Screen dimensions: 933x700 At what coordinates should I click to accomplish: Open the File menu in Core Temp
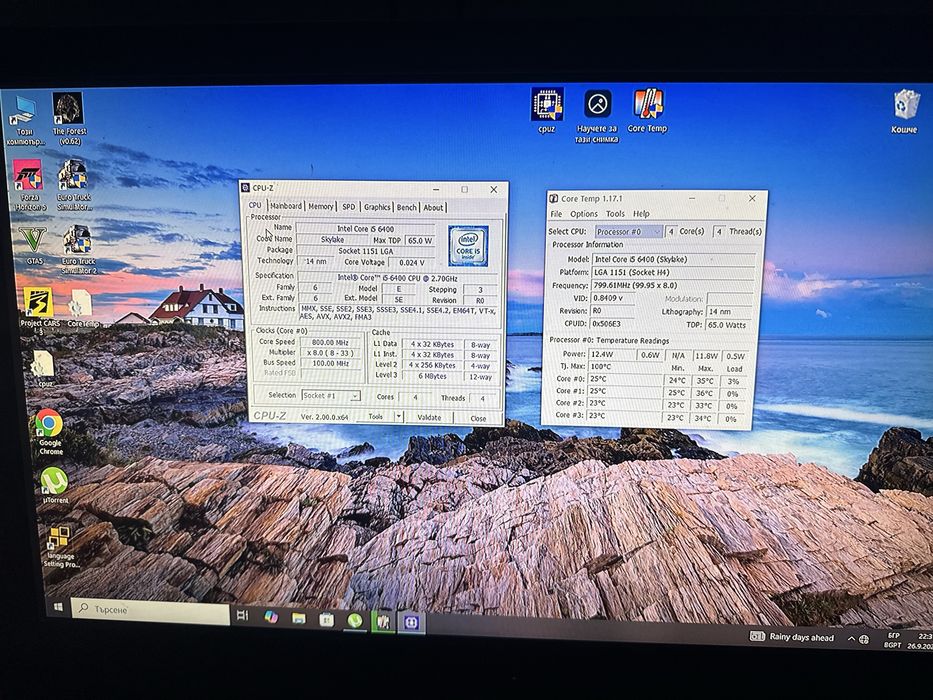(556, 214)
